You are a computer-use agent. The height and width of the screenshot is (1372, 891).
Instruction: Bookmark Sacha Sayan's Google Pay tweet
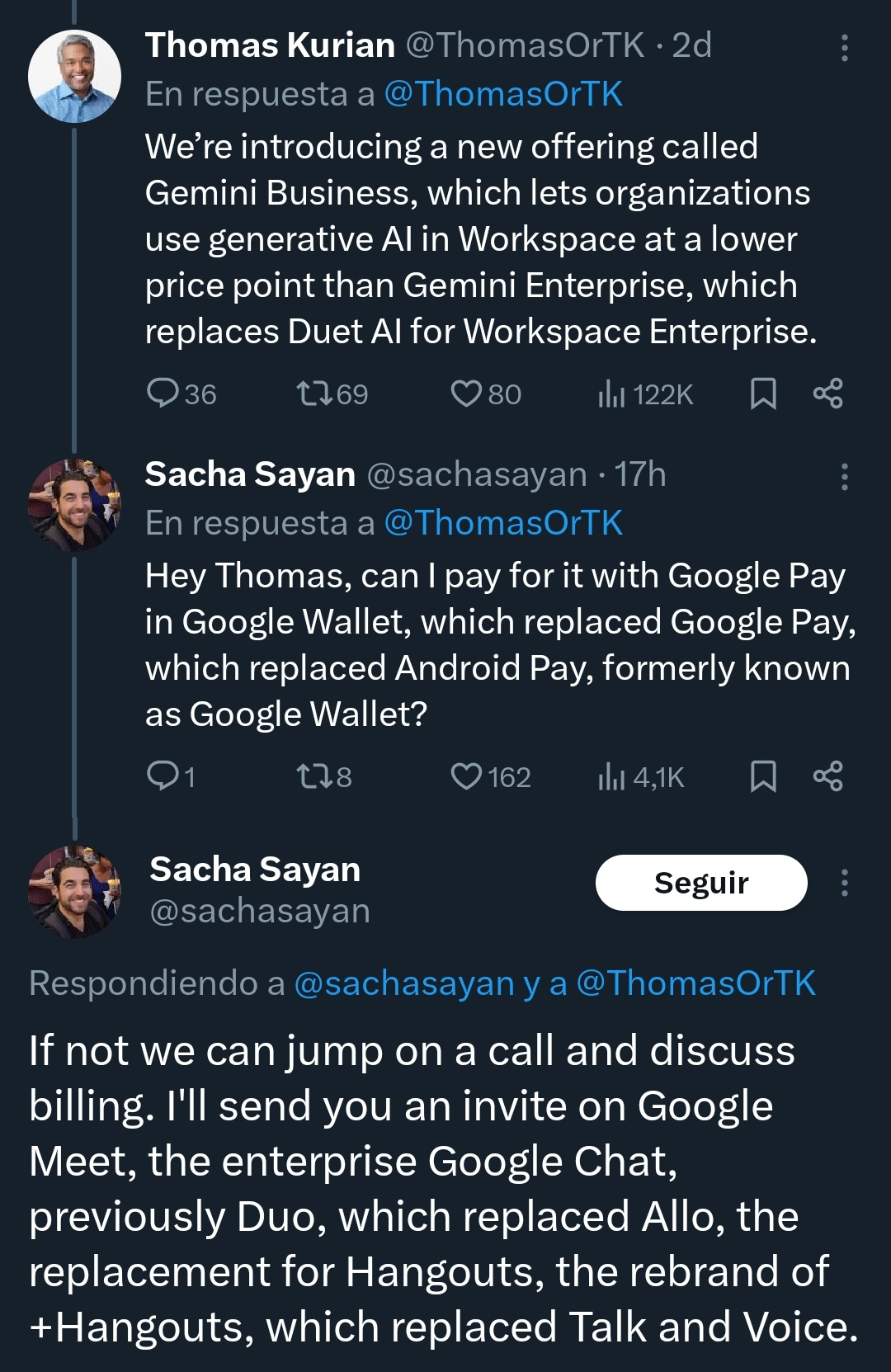(x=763, y=776)
